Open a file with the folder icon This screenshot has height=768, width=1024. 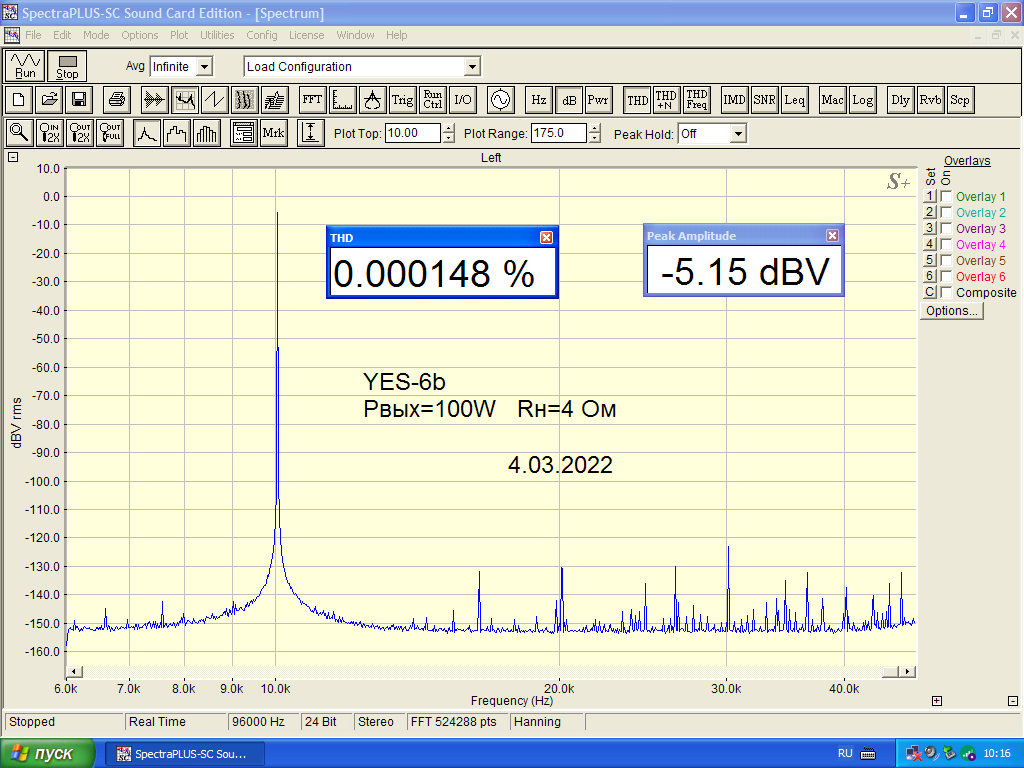[49, 100]
